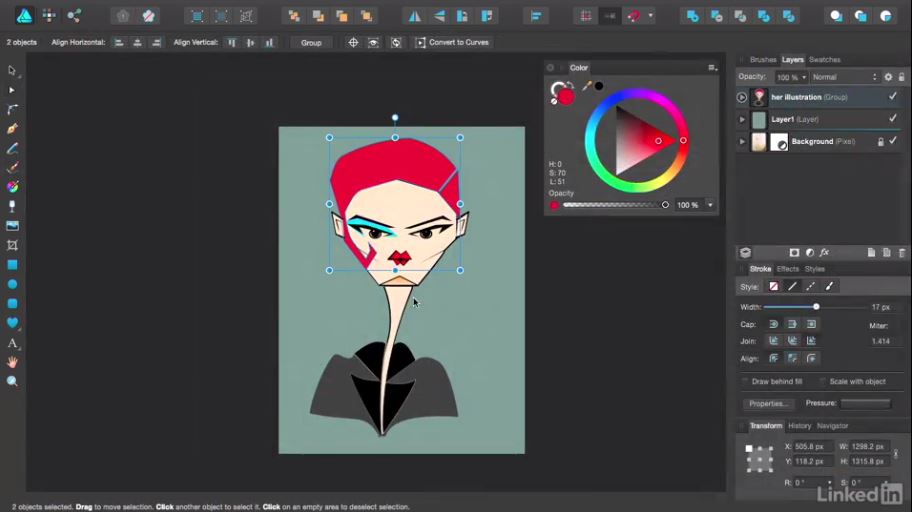Viewport: 912px width, 512px height.
Task: Switch to the Navigator tab
Action: 832,426
